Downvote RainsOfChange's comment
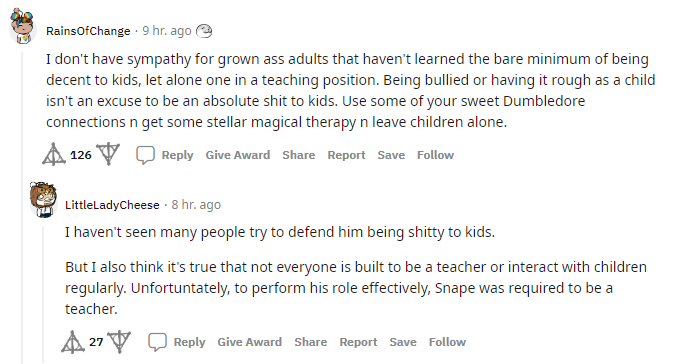 108,154
